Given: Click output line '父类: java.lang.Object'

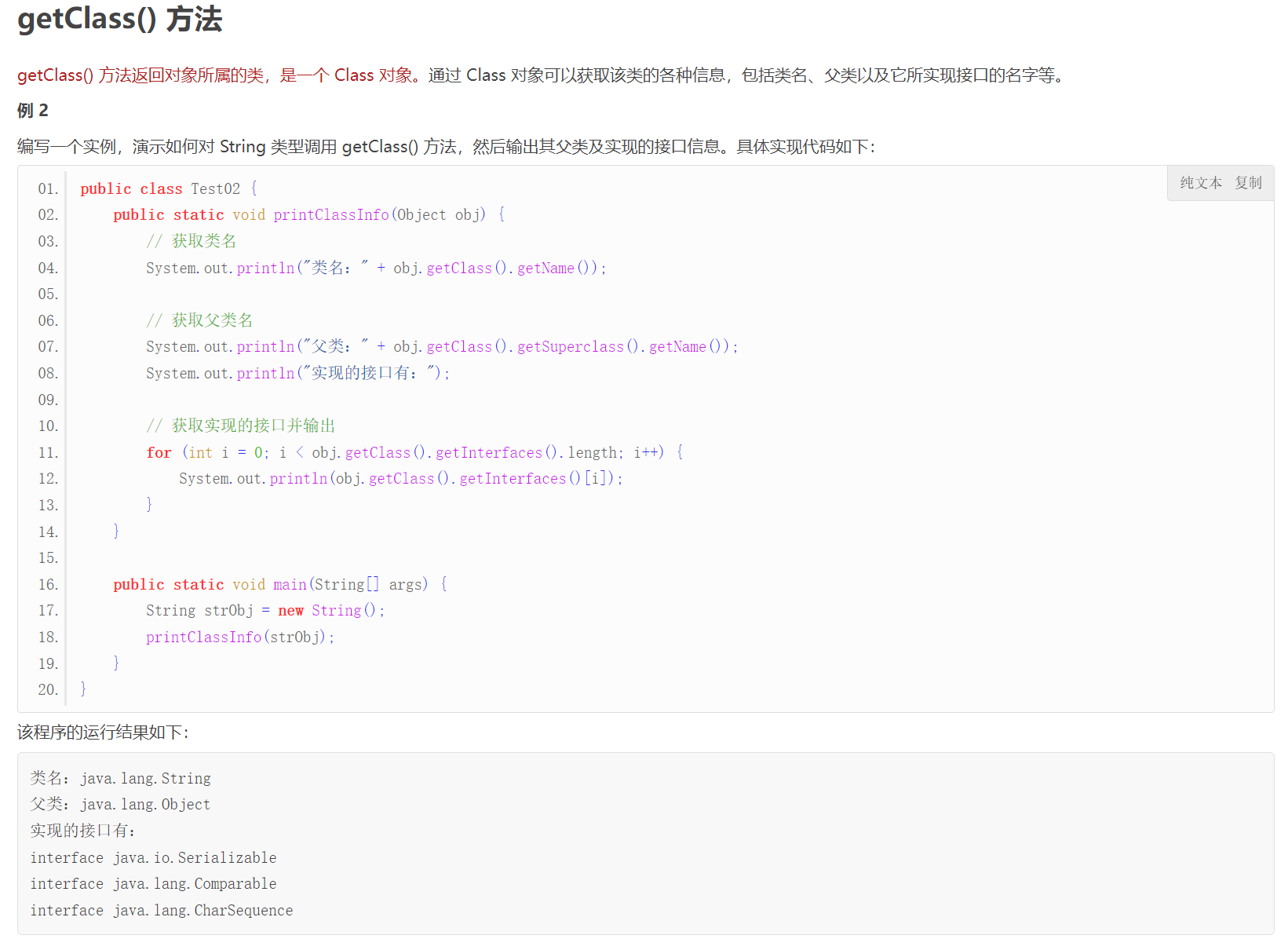Looking at the screenshot, I should point(120,805).
